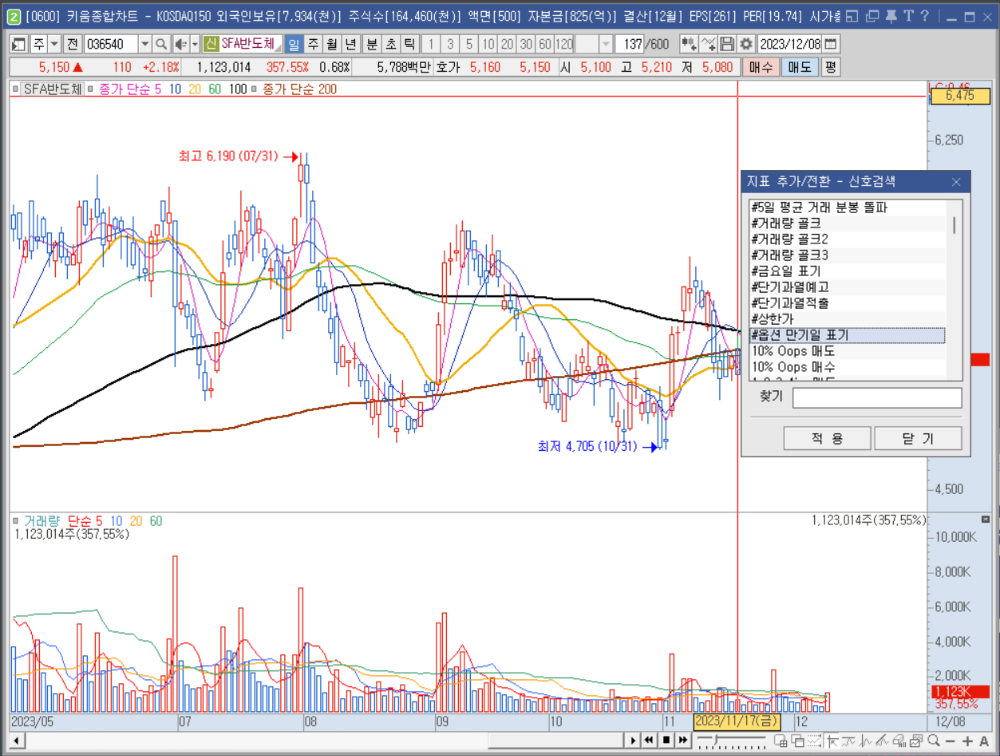
Task: Click the plus zoom-in icon
Action: (967, 741)
